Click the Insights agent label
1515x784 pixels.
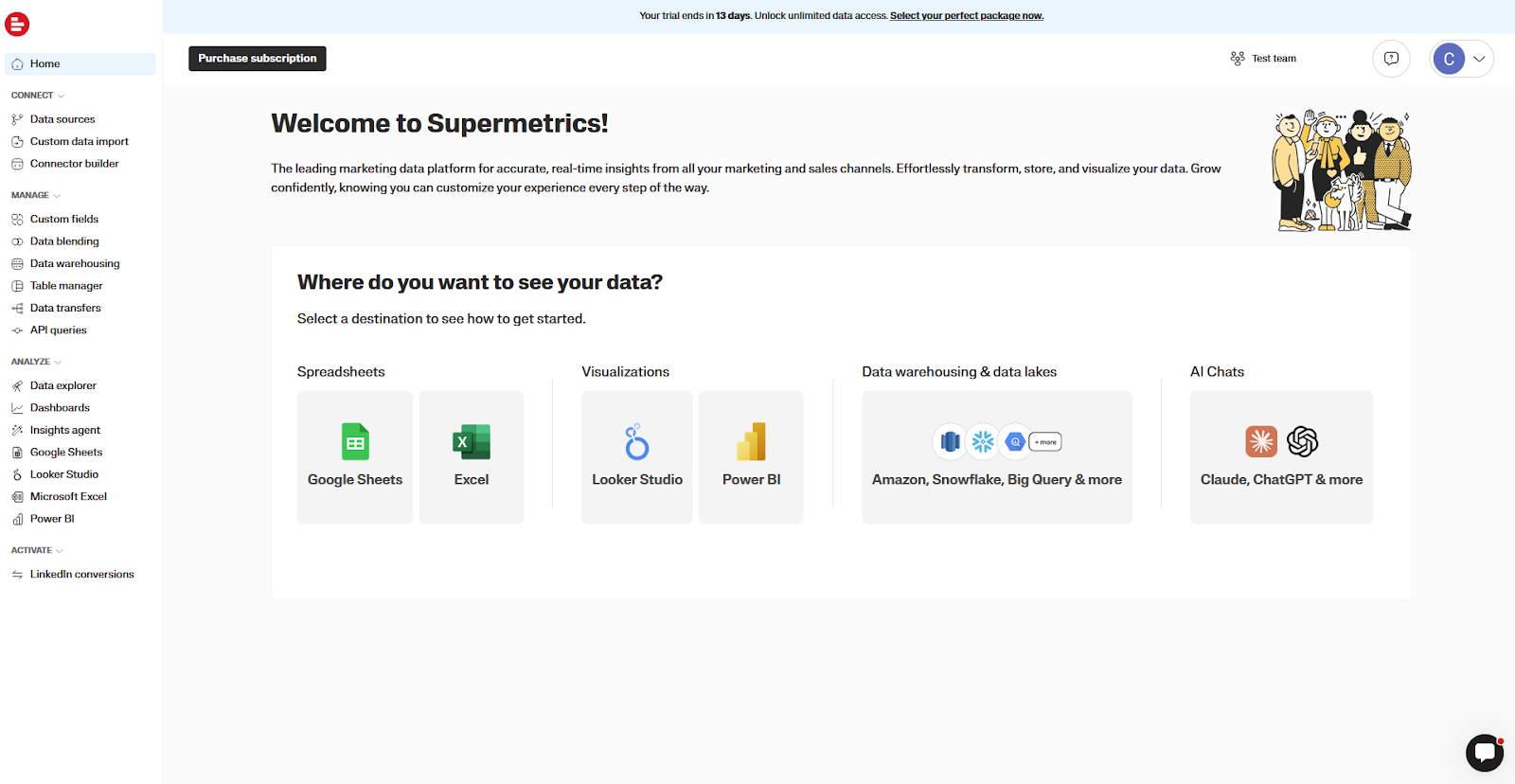pyautogui.click(x=65, y=430)
